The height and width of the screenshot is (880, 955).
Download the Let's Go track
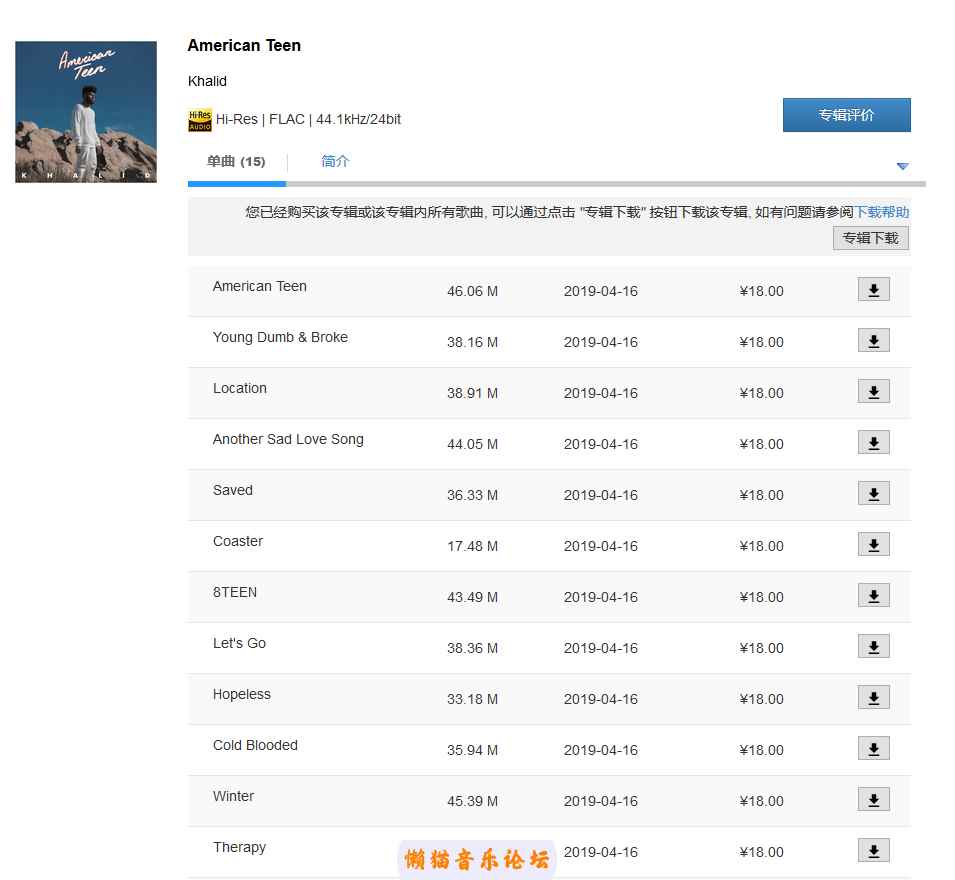pyautogui.click(x=873, y=647)
